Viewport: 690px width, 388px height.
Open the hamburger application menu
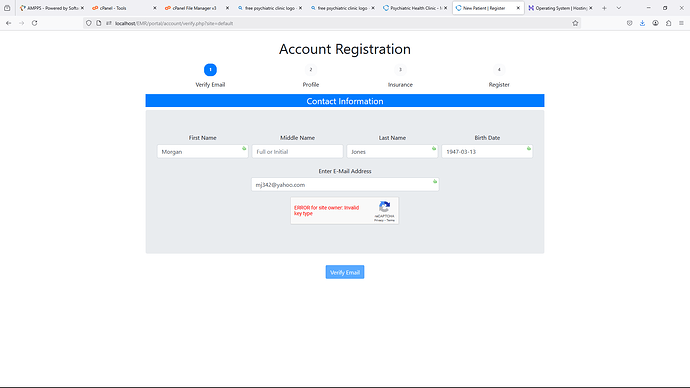(x=681, y=23)
